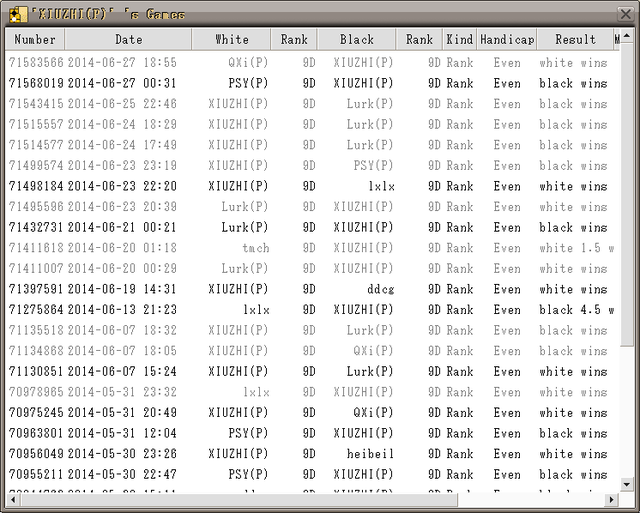Click the horizontal scrollbar left arrow

pos(13,500)
